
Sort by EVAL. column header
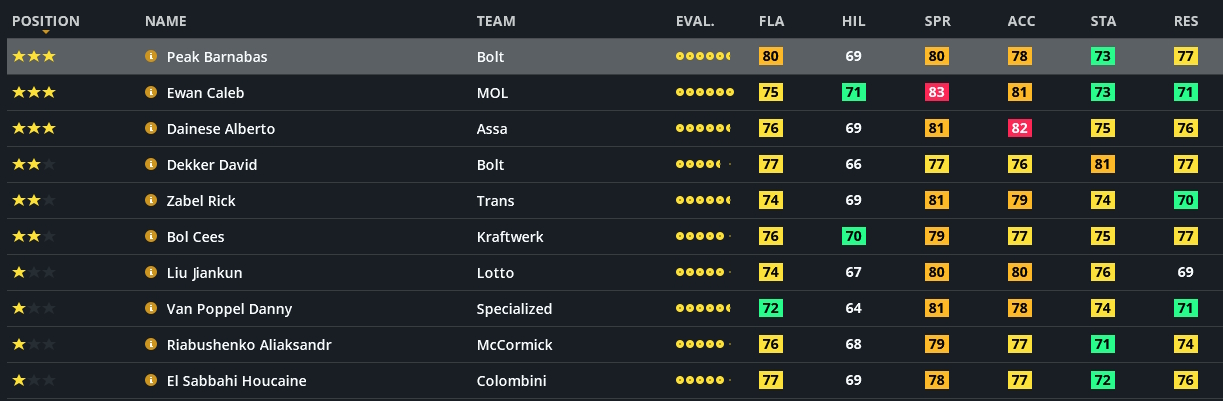pyautogui.click(x=695, y=21)
